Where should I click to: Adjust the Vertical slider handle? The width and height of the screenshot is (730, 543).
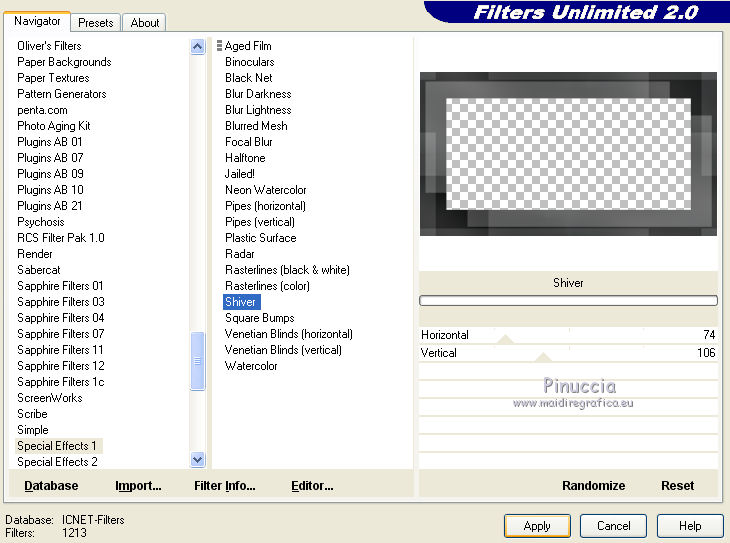tap(543, 358)
